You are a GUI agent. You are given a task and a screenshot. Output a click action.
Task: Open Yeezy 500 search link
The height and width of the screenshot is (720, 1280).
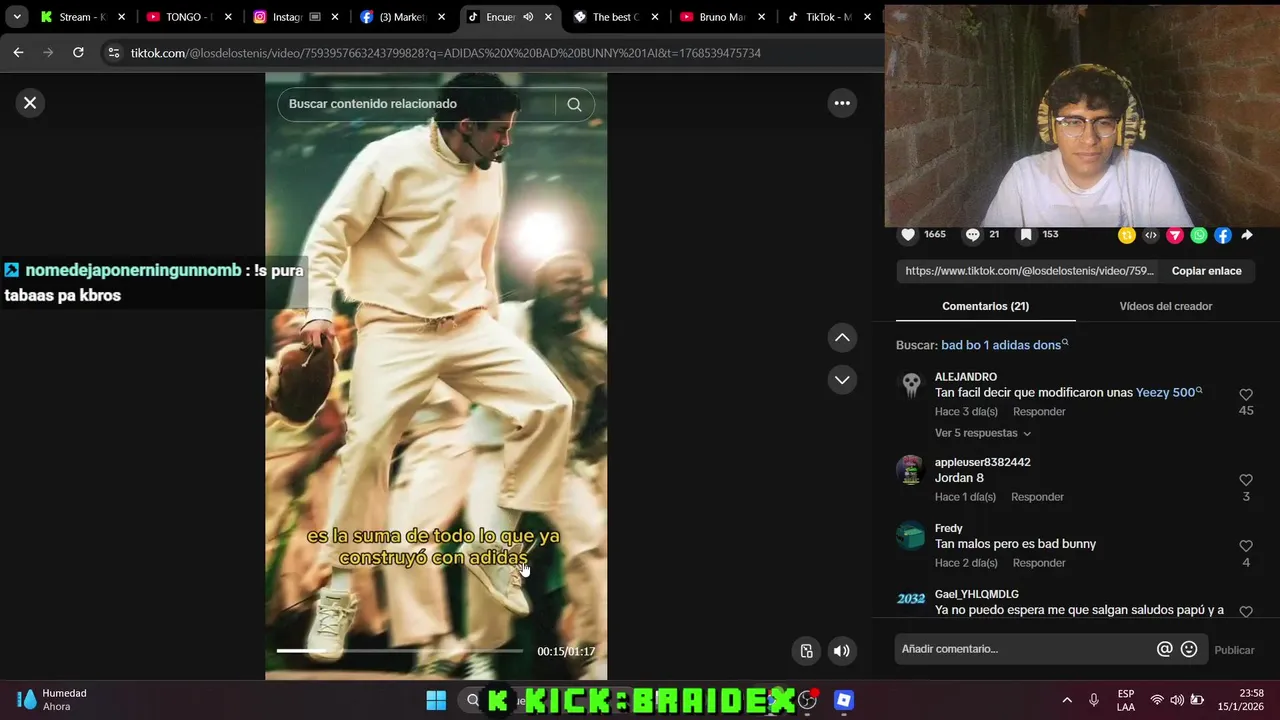[x=1169, y=393]
